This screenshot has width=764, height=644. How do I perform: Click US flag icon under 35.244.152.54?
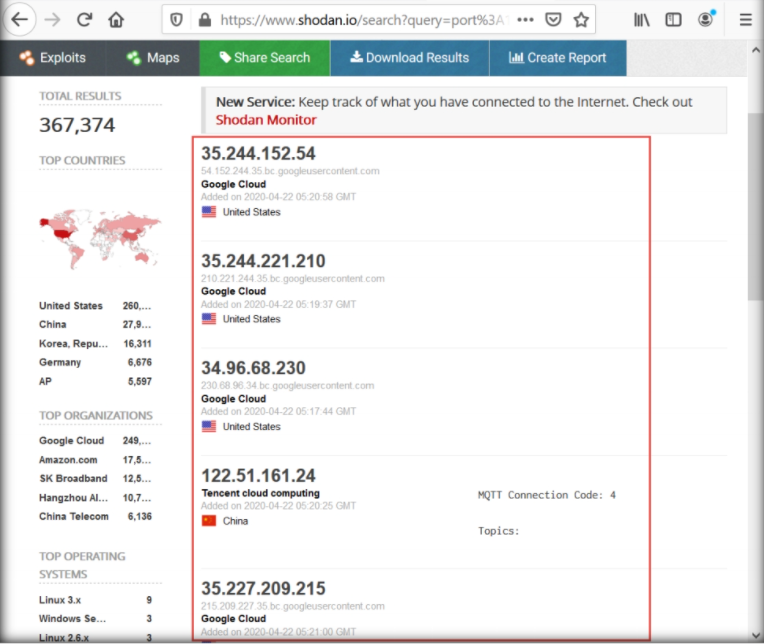click(x=209, y=212)
